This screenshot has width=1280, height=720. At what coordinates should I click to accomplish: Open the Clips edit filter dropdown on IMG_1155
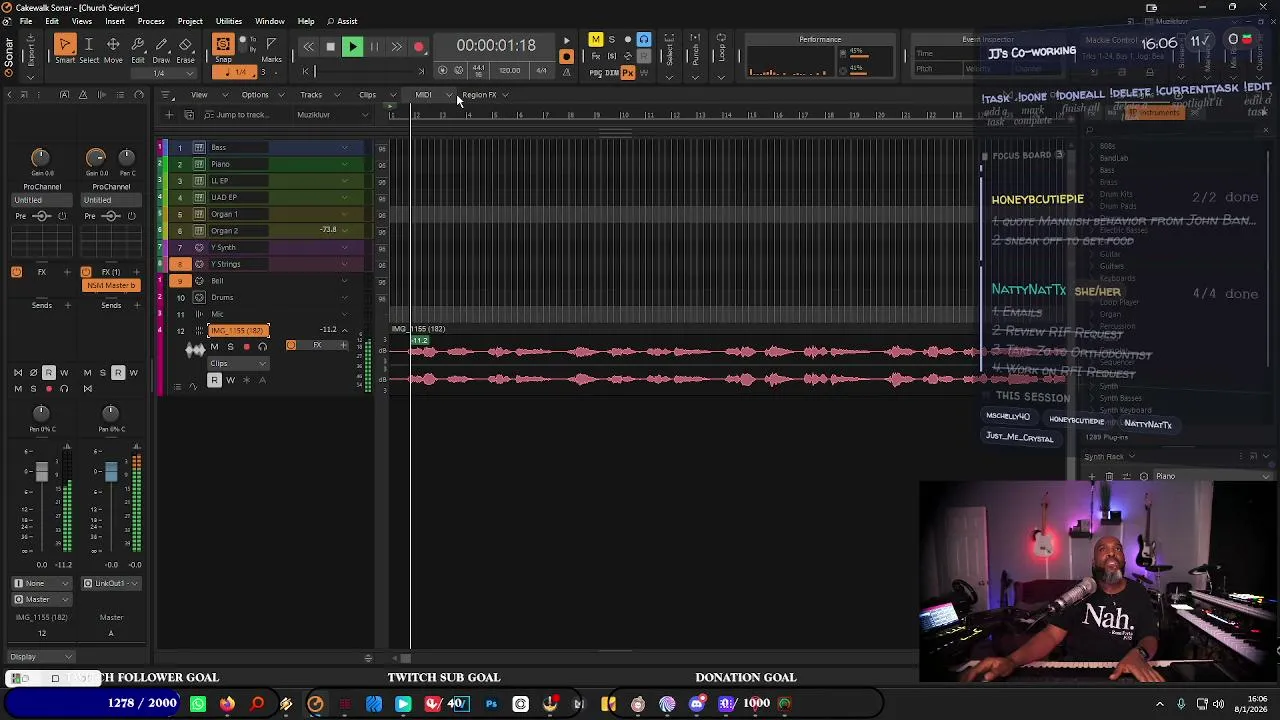[x=236, y=363]
